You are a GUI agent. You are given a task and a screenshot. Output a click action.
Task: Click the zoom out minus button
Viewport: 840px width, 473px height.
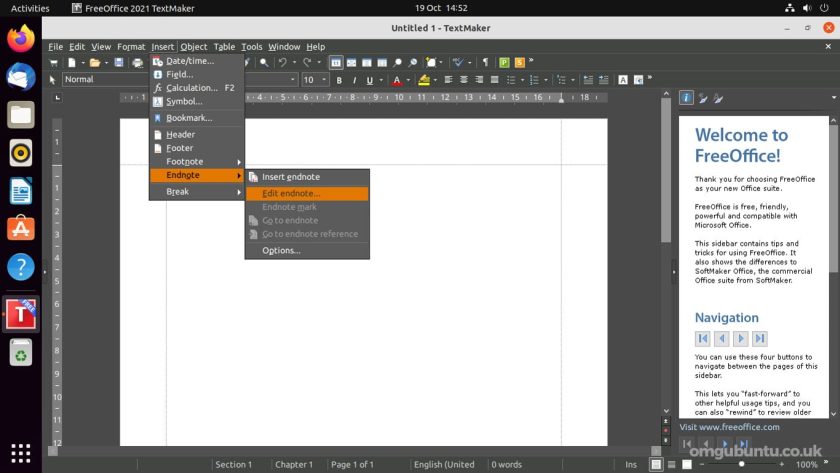[702, 464]
